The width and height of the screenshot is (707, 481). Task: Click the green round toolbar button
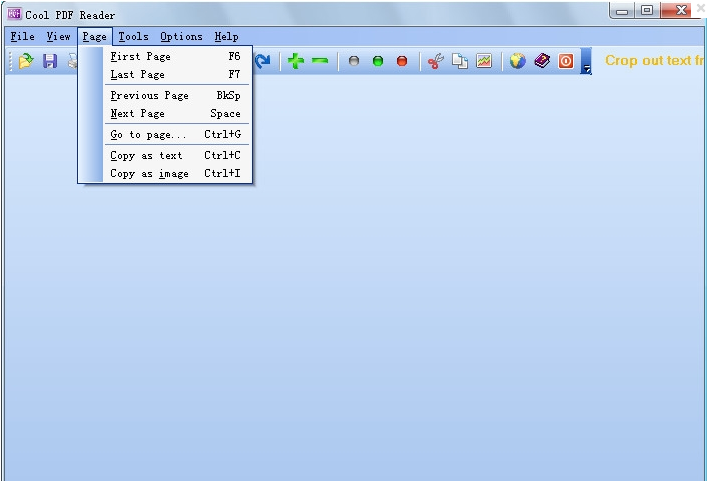coord(378,61)
